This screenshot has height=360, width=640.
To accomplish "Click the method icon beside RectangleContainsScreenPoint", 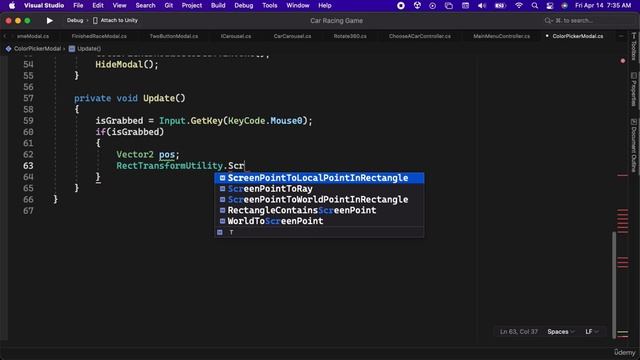I will pos(222,210).
